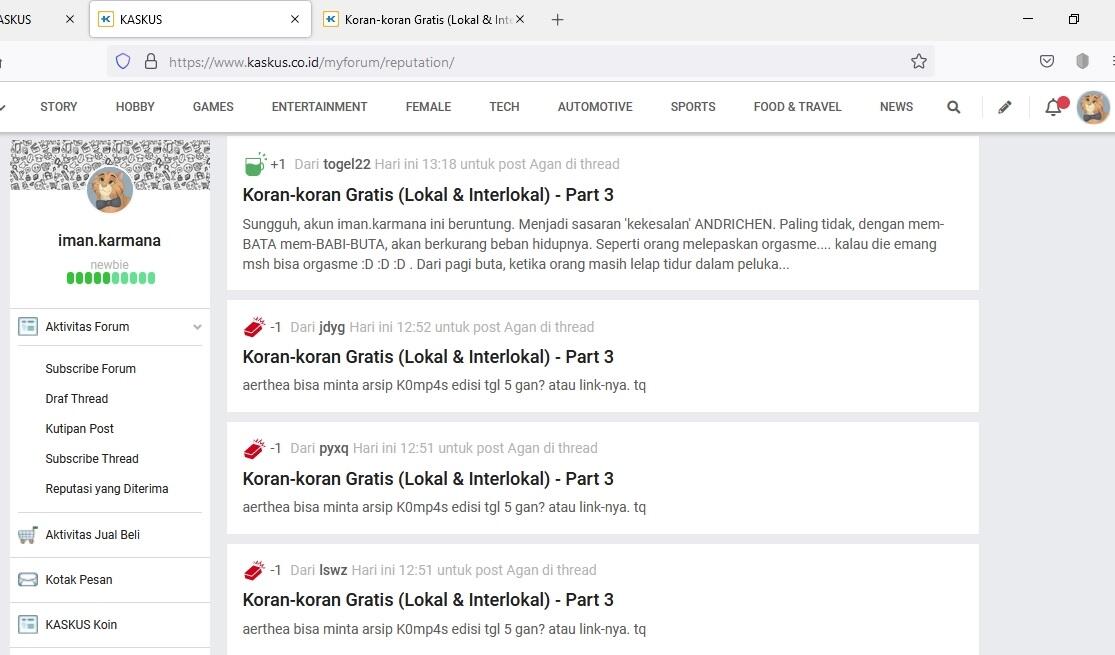1115x655 pixels.
Task: Click the Aktivitas Jual Beli cart icon
Action: (28, 535)
